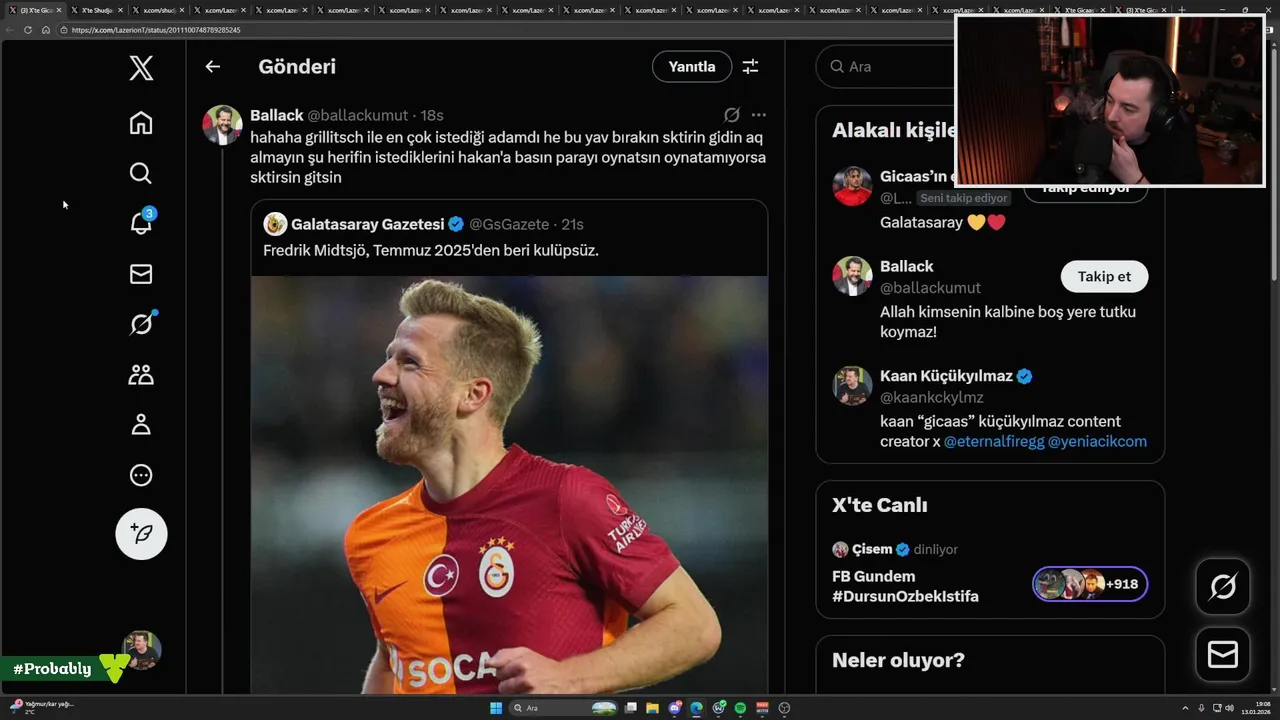Follow Ballack with Takip et button
Viewport: 1280px width, 720px height.
(1104, 276)
